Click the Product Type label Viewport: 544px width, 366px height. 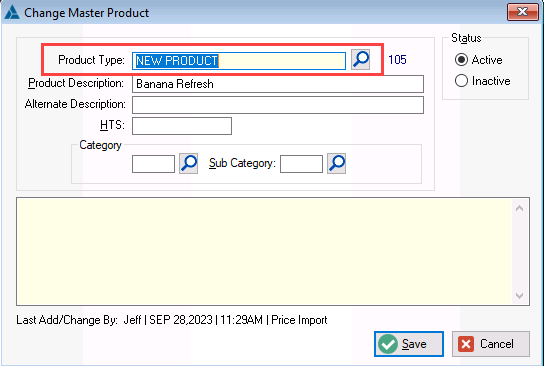tap(91, 60)
